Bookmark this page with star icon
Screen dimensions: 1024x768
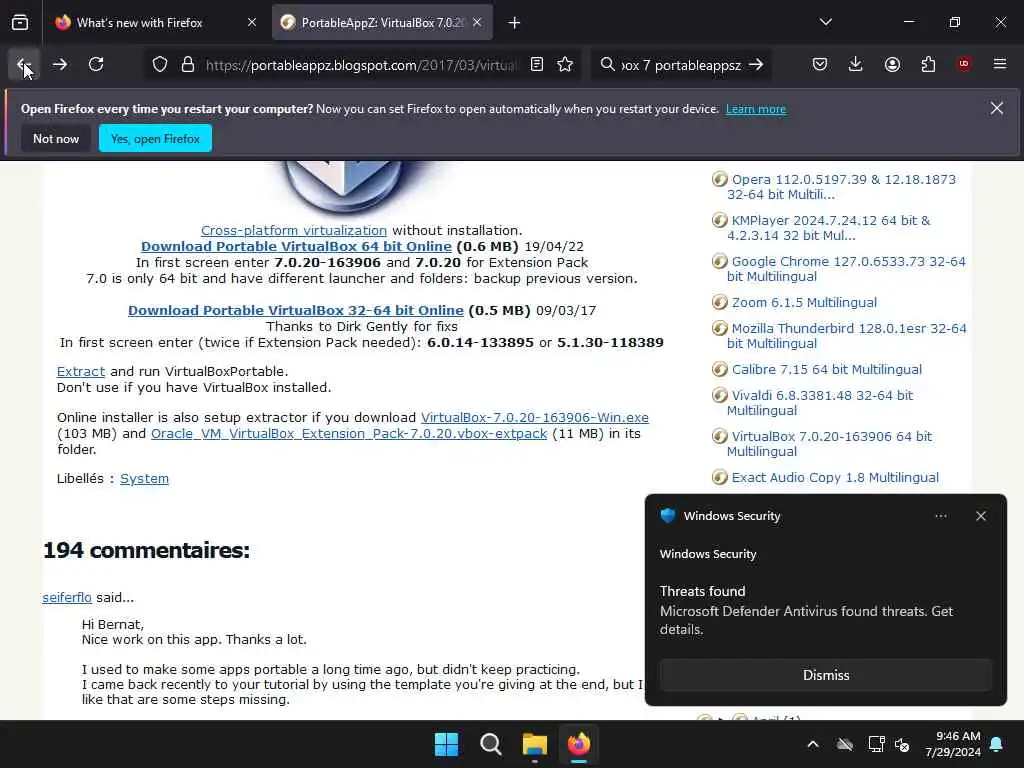(x=566, y=65)
